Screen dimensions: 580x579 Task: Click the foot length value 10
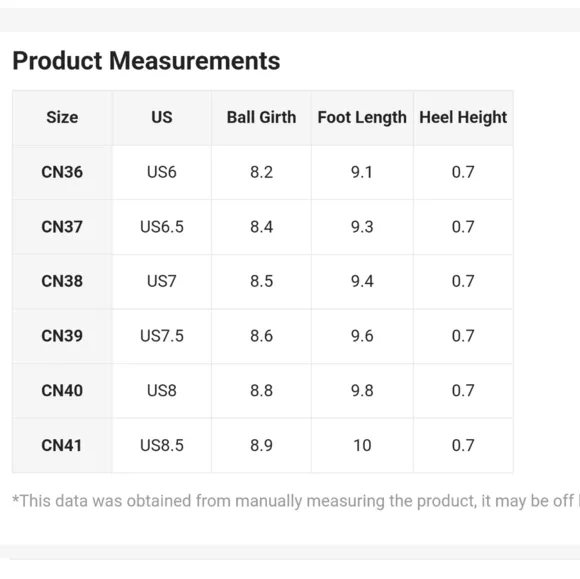pyautogui.click(x=362, y=445)
